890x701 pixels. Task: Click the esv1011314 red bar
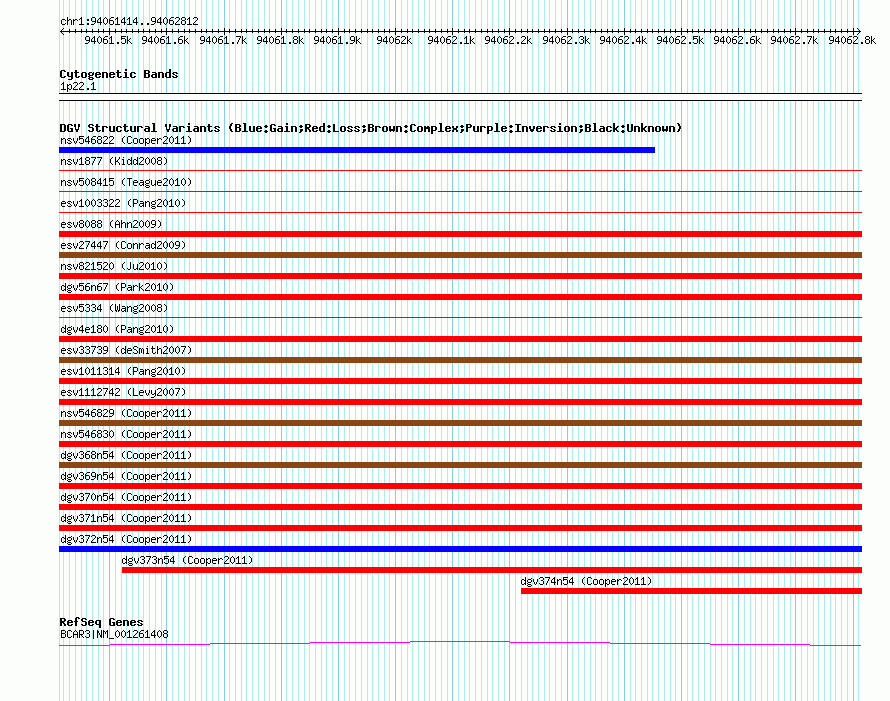pos(460,381)
